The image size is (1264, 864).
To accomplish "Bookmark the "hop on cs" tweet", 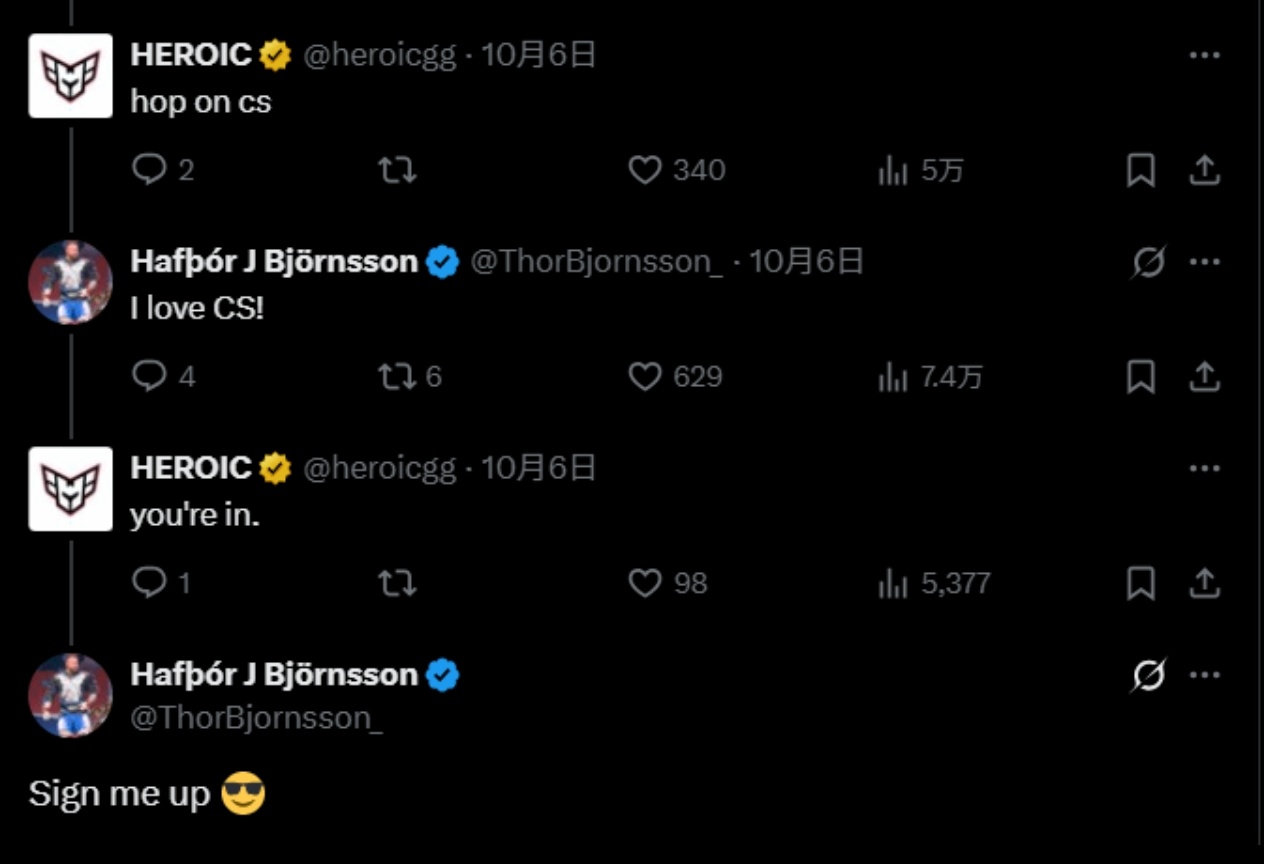I will click(x=1141, y=171).
